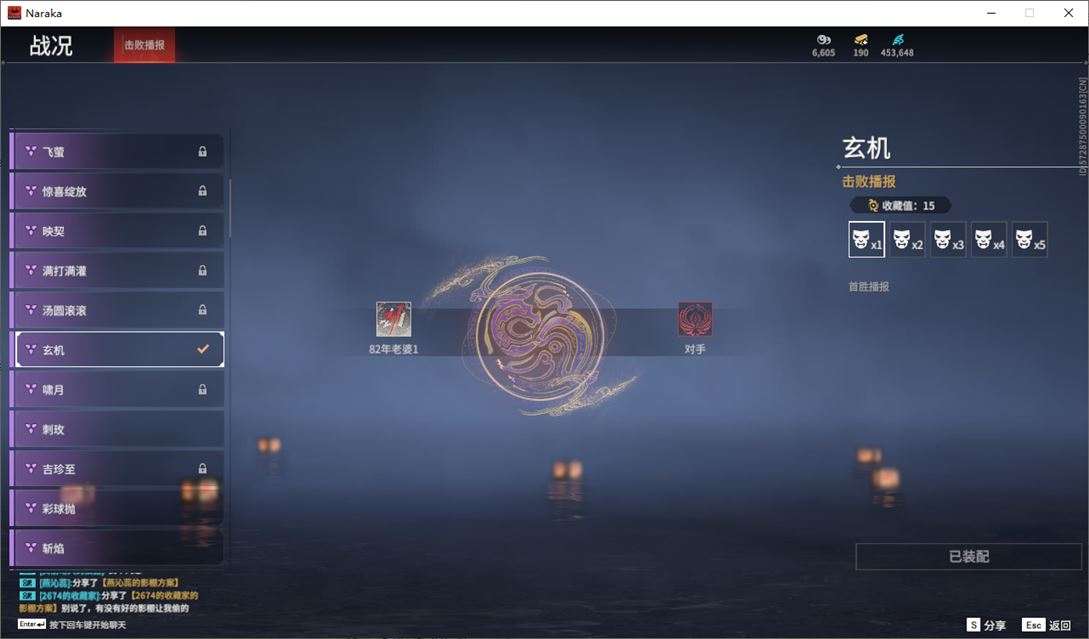Select the 满打满灌 kill broadcast item
The width and height of the screenshot is (1089, 639).
117,270
